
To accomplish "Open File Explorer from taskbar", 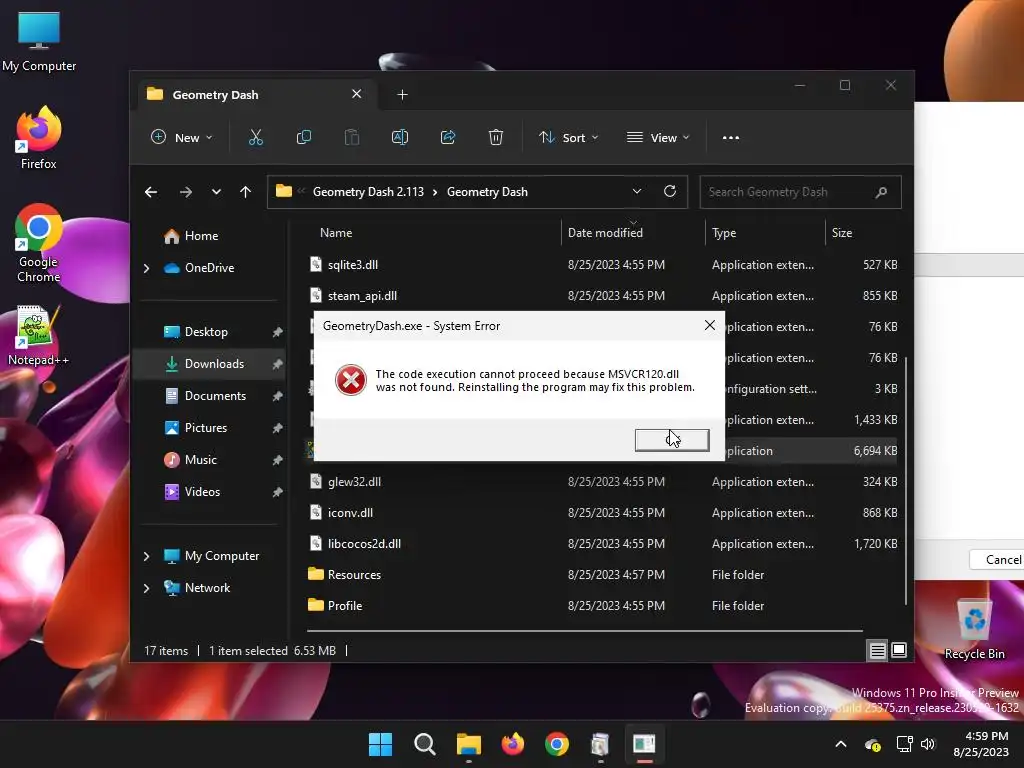I will click(468, 744).
